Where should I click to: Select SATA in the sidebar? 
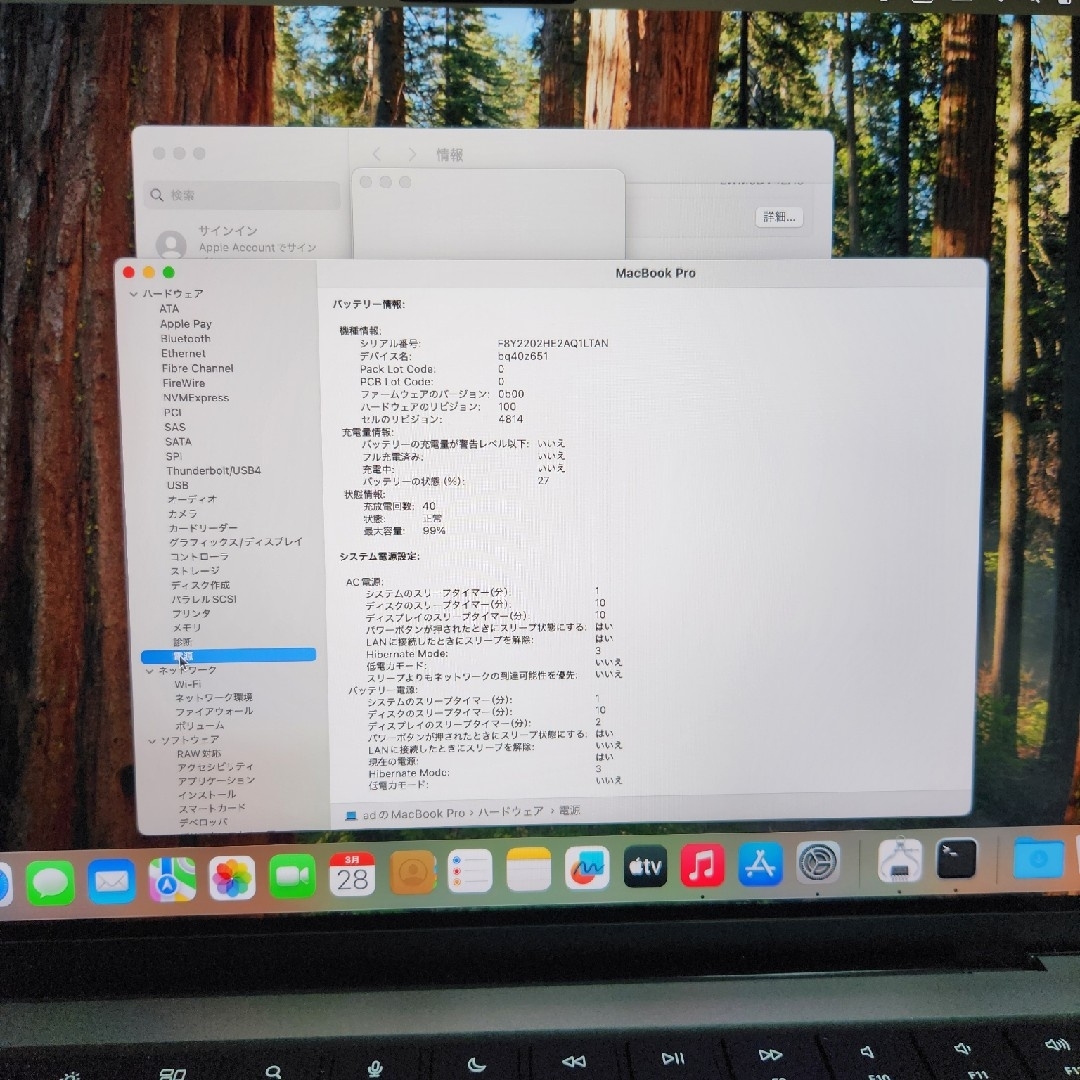click(178, 442)
